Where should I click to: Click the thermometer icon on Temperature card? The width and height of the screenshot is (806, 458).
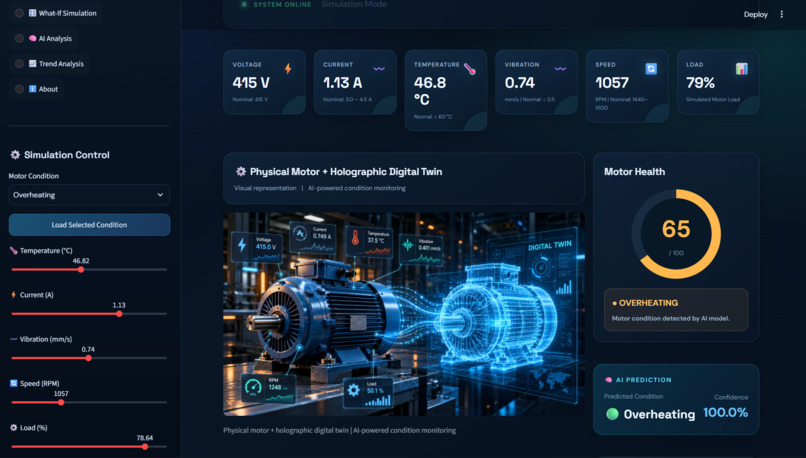coord(469,69)
